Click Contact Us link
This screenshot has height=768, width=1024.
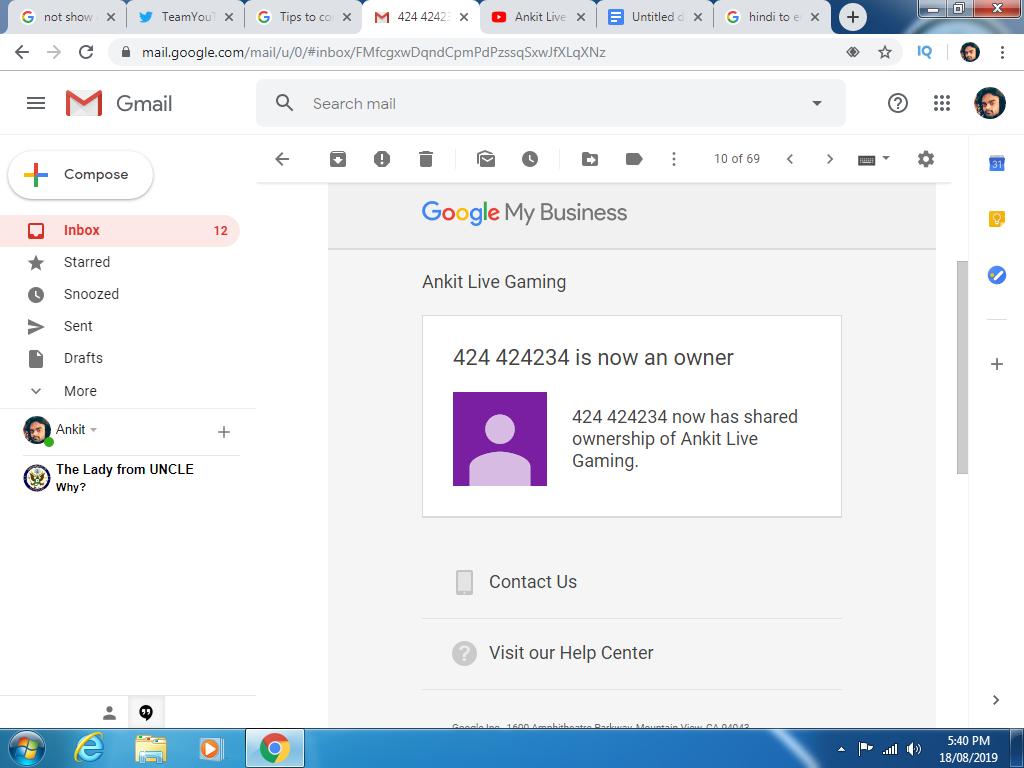pyautogui.click(x=532, y=582)
